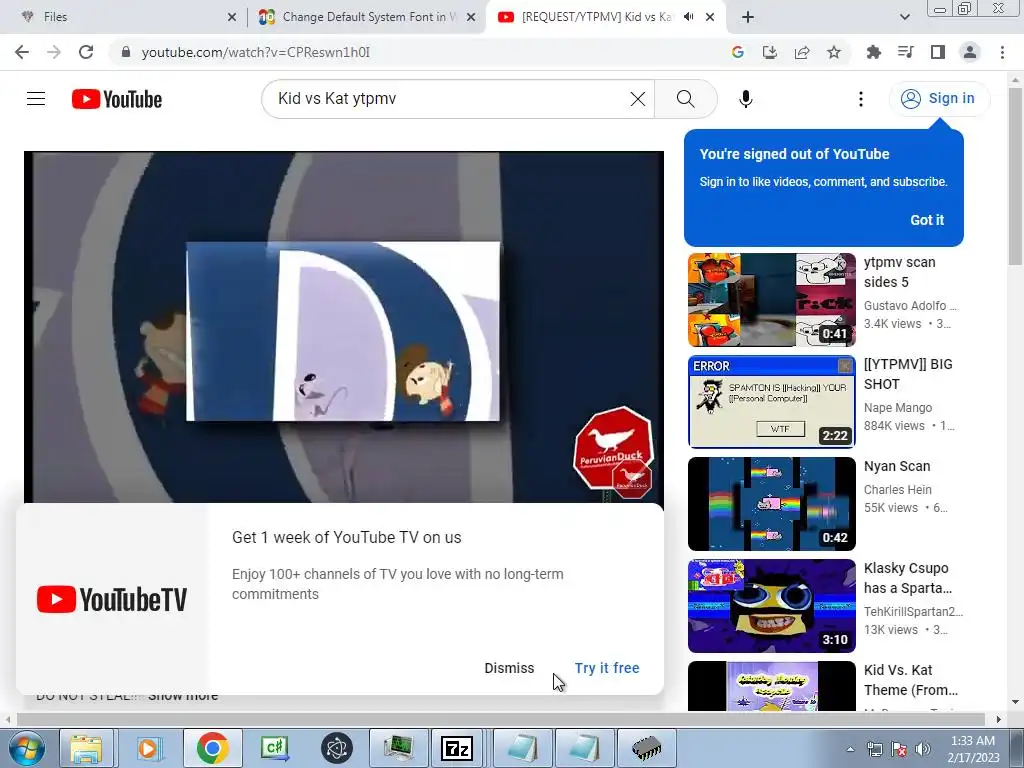Click the Sign in button
Viewport: 1024px width, 768px height.
939,99
